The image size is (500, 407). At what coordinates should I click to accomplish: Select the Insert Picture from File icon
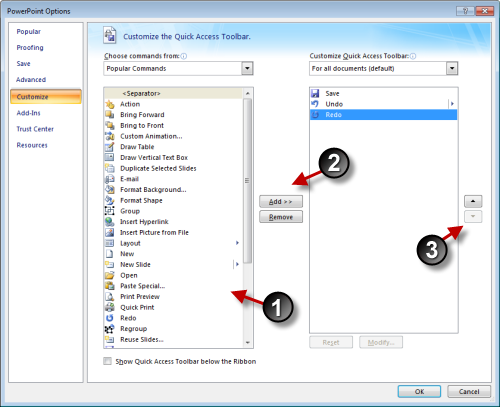click(x=110, y=232)
